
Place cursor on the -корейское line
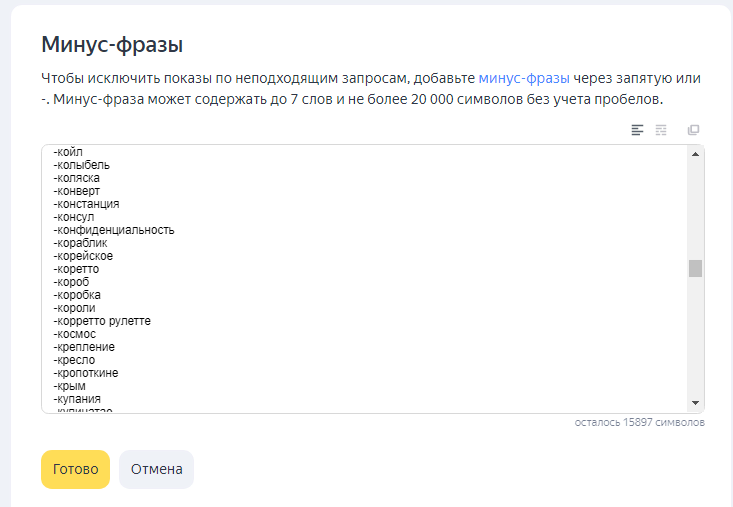click(83, 256)
